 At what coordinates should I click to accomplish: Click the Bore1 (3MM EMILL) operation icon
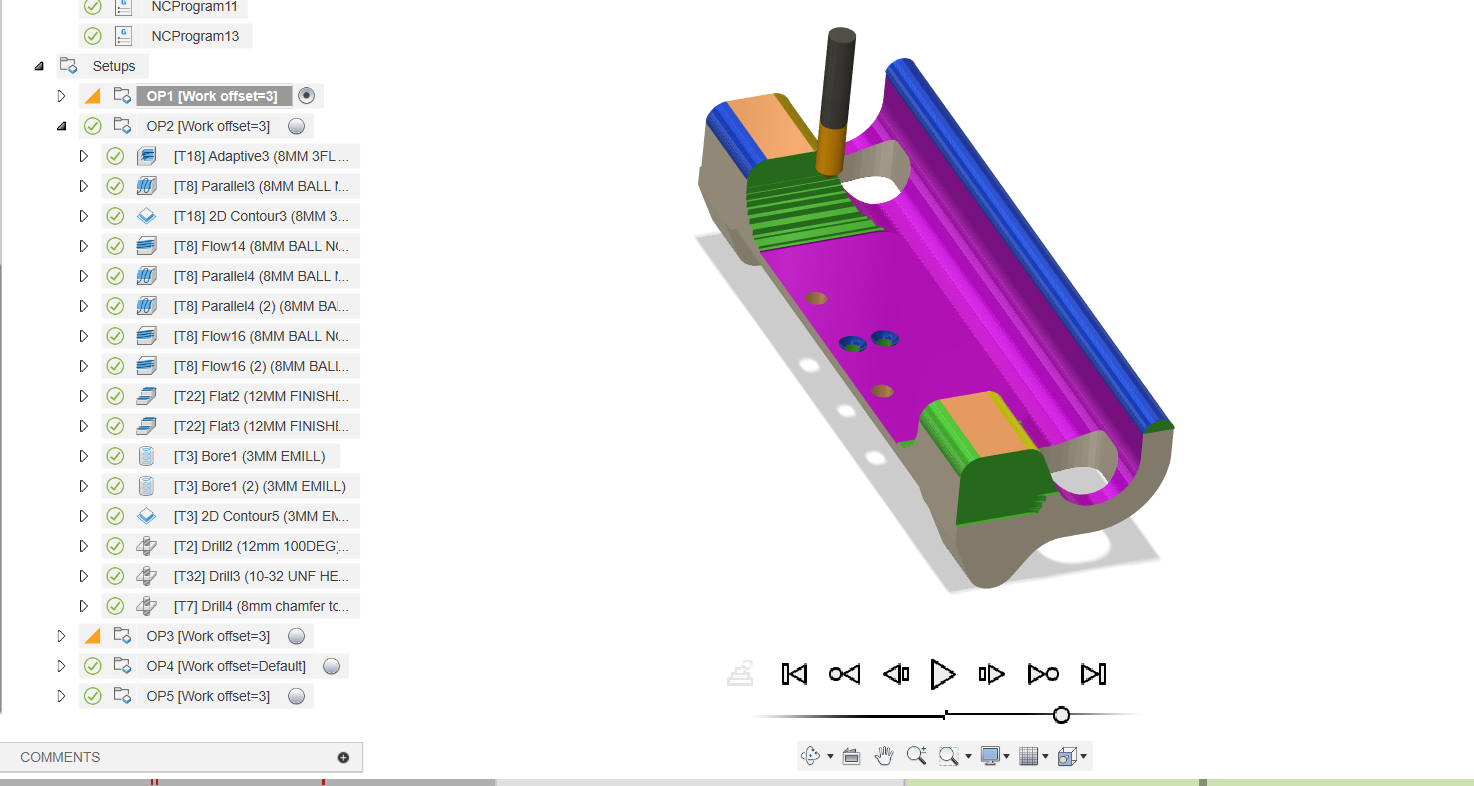147,456
